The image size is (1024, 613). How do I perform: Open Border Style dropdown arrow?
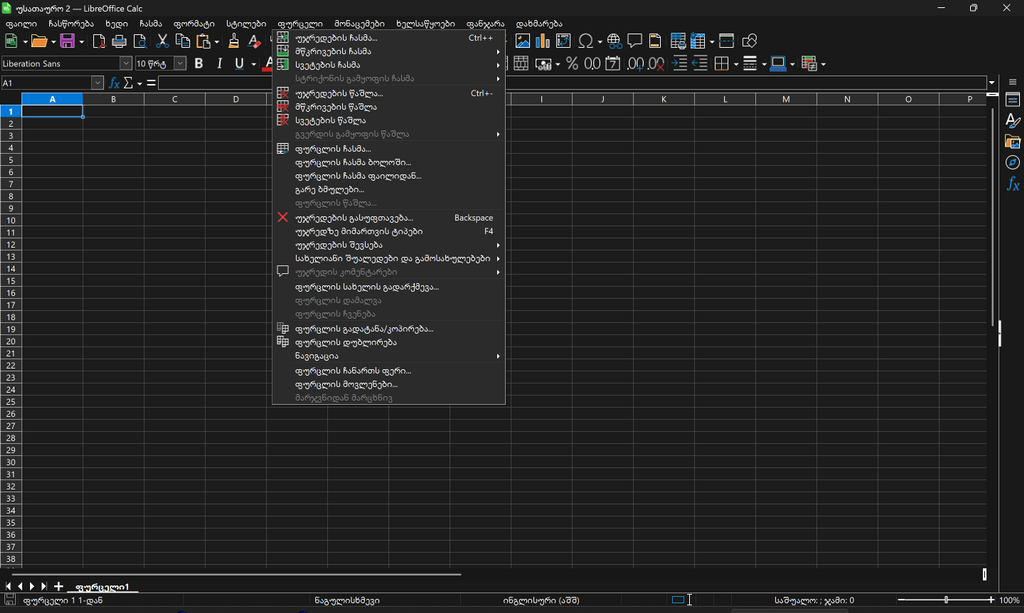764,63
